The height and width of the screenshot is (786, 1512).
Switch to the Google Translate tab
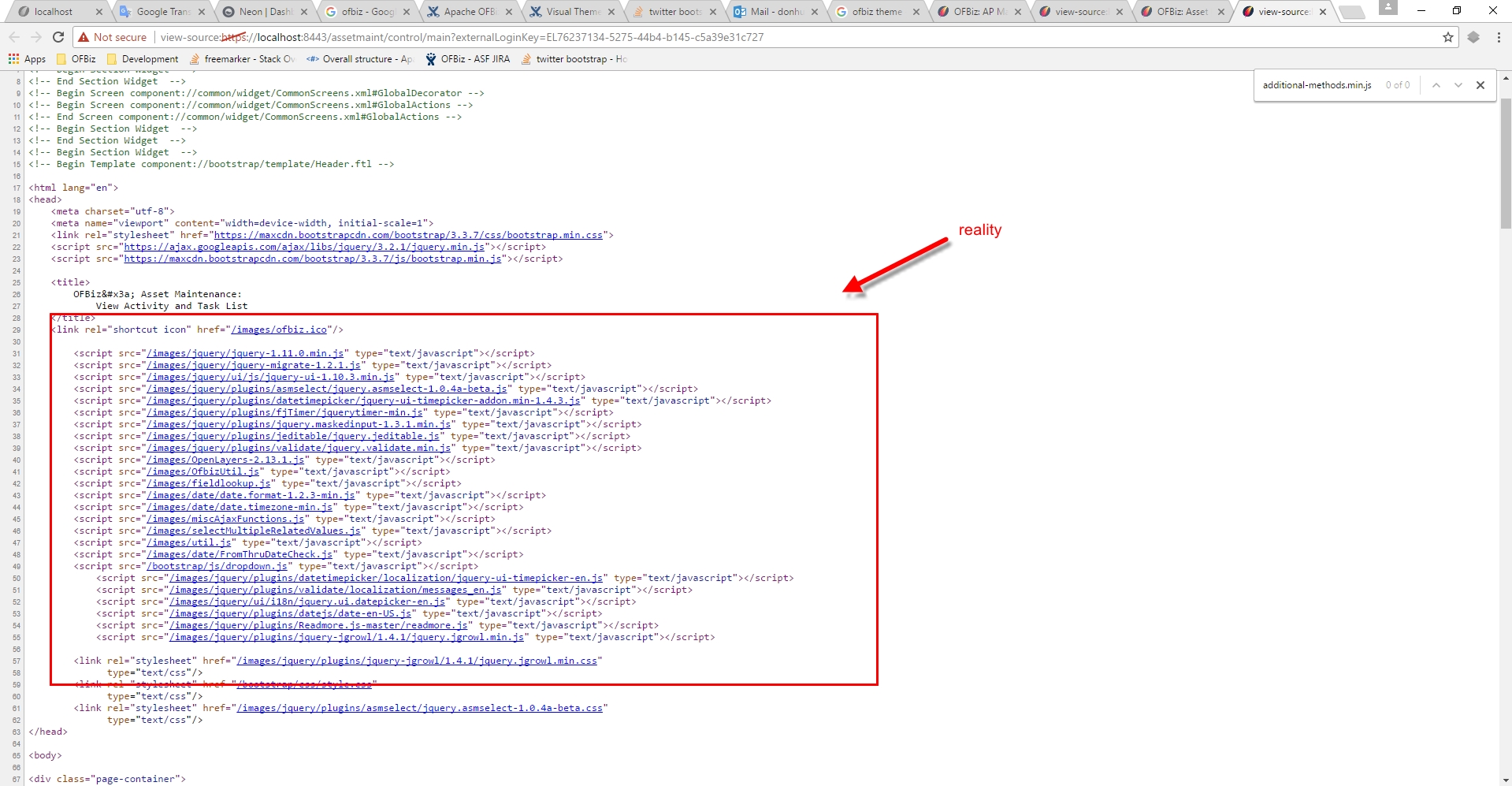click(x=162, y=12)
